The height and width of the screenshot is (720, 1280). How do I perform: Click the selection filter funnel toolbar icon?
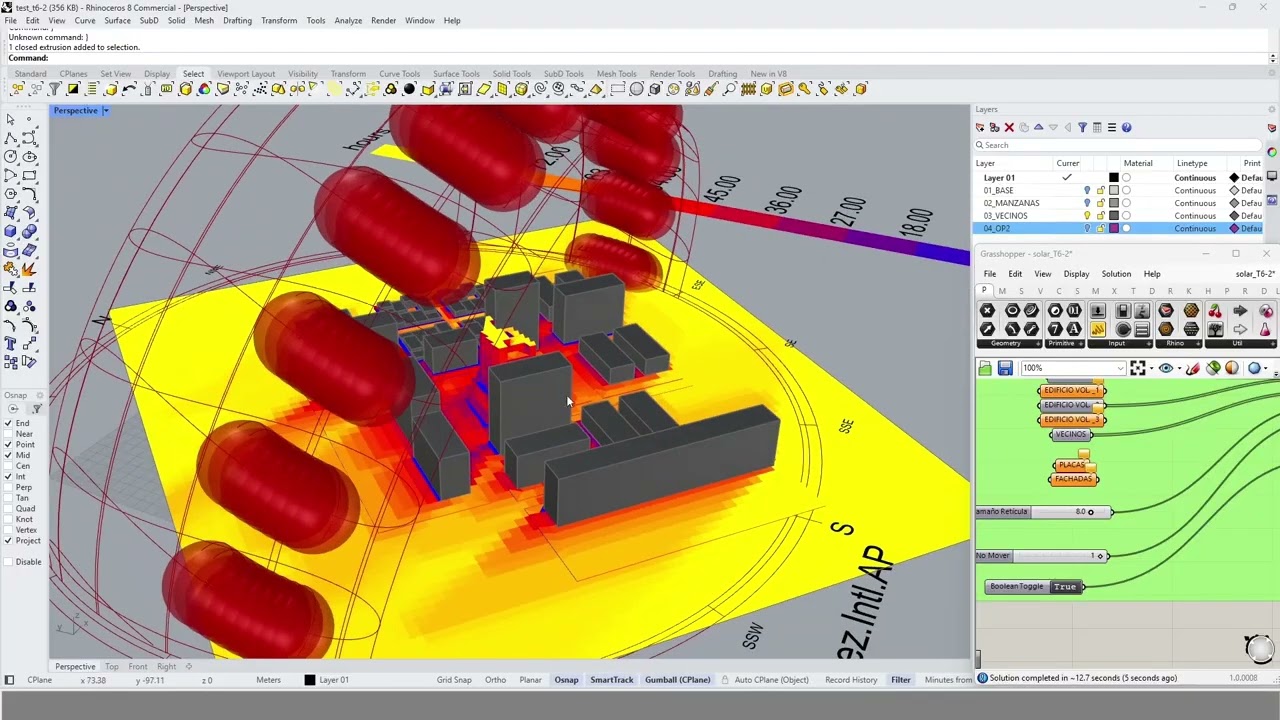coord(54,88)
